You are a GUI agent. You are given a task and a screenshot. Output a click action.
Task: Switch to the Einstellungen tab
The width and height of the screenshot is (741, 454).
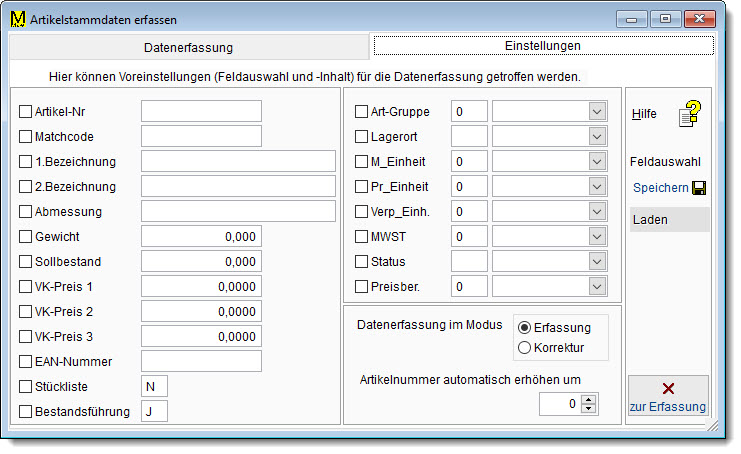543,46
